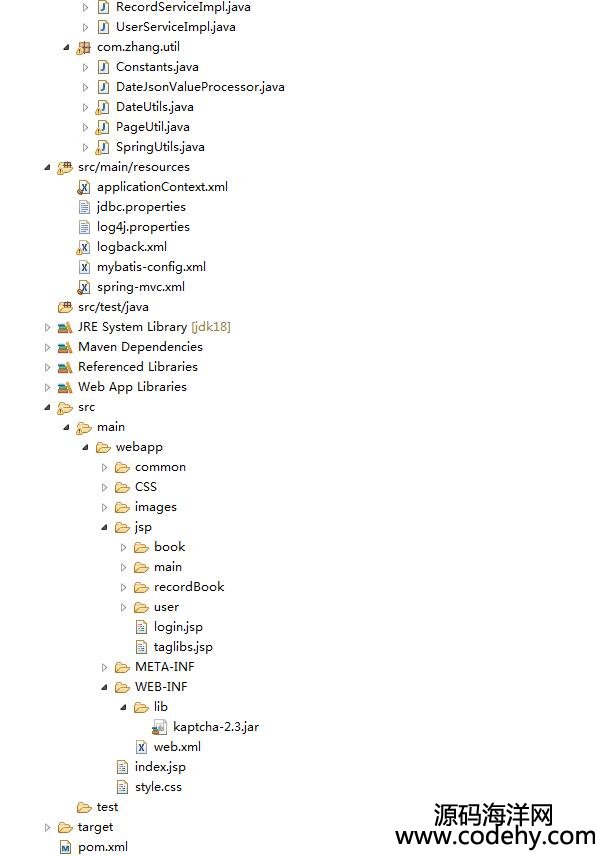
Task: Select the DateJsonValueProcessor.java label
Action: click(200, 87)
